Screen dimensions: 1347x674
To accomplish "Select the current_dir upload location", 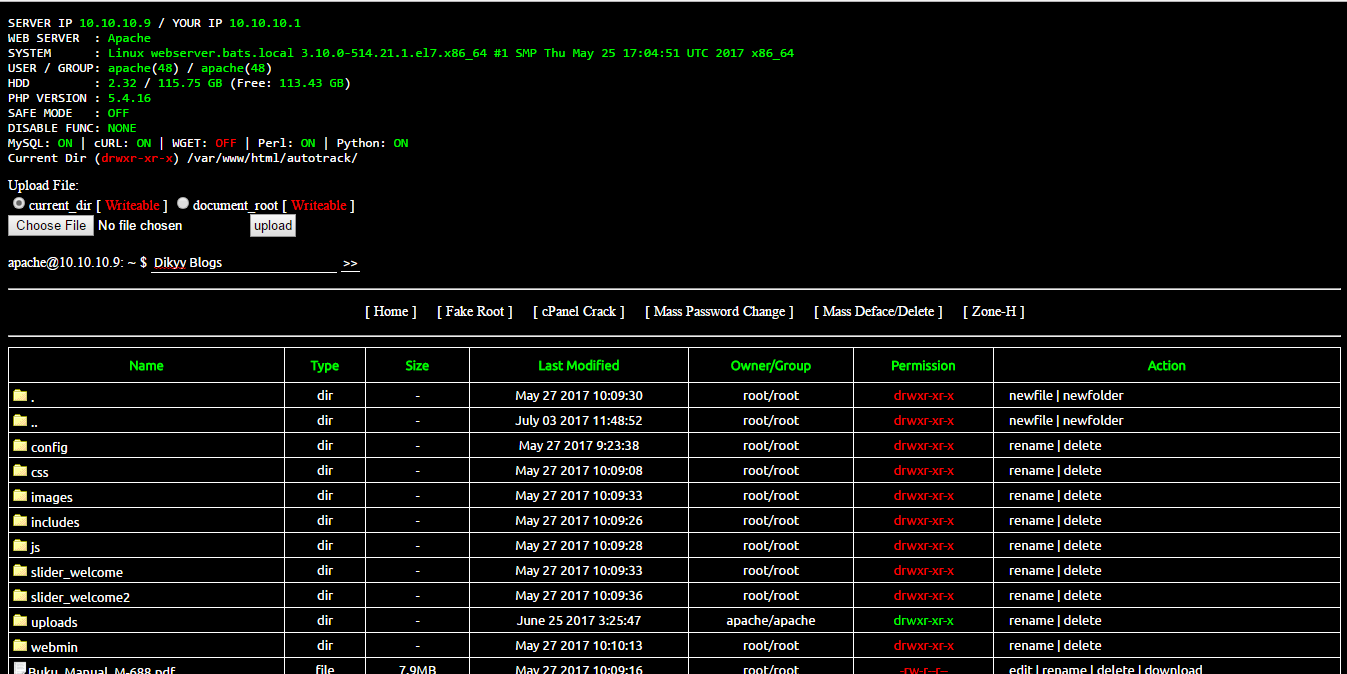I will [18, 202].
